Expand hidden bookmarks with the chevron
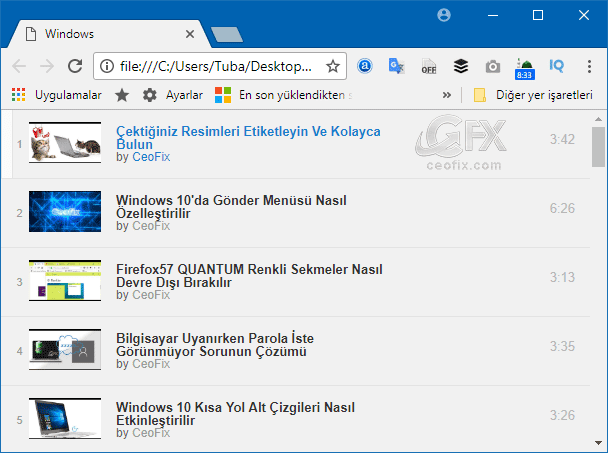Image resolution: width=608 pixels, height=453 pixels. click(x=447, y=95)
